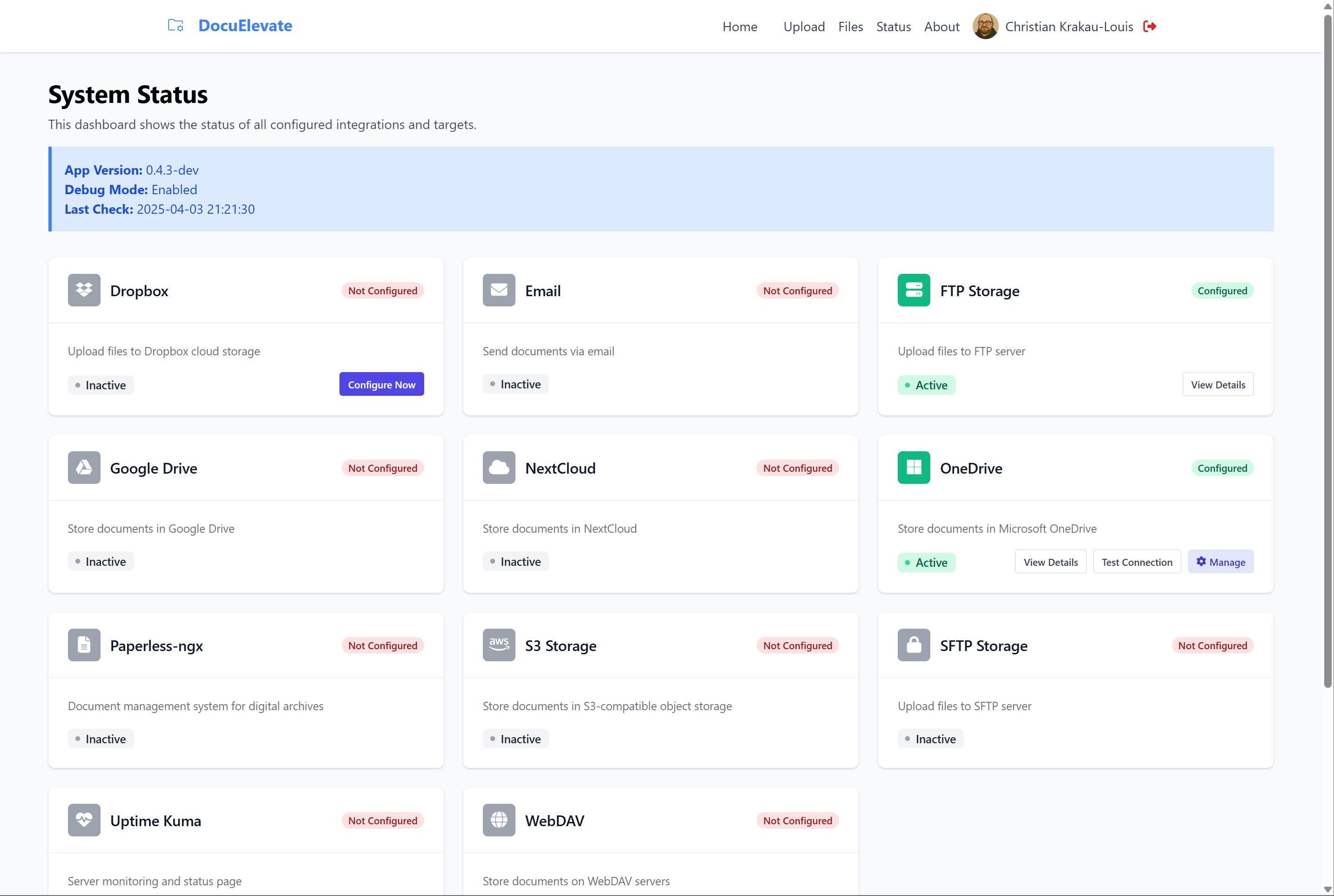Click the Active status on FTP Storage

pos(926,385)
